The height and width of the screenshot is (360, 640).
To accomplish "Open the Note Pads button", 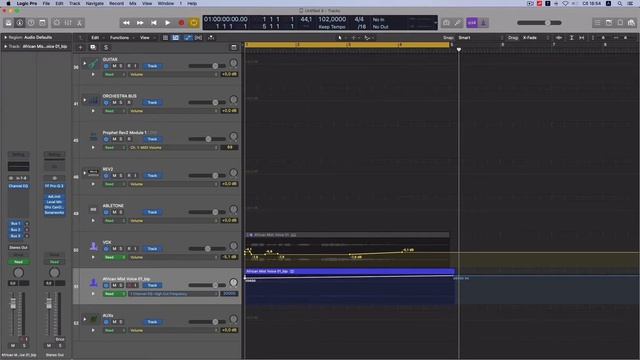I will click(609, 23).
